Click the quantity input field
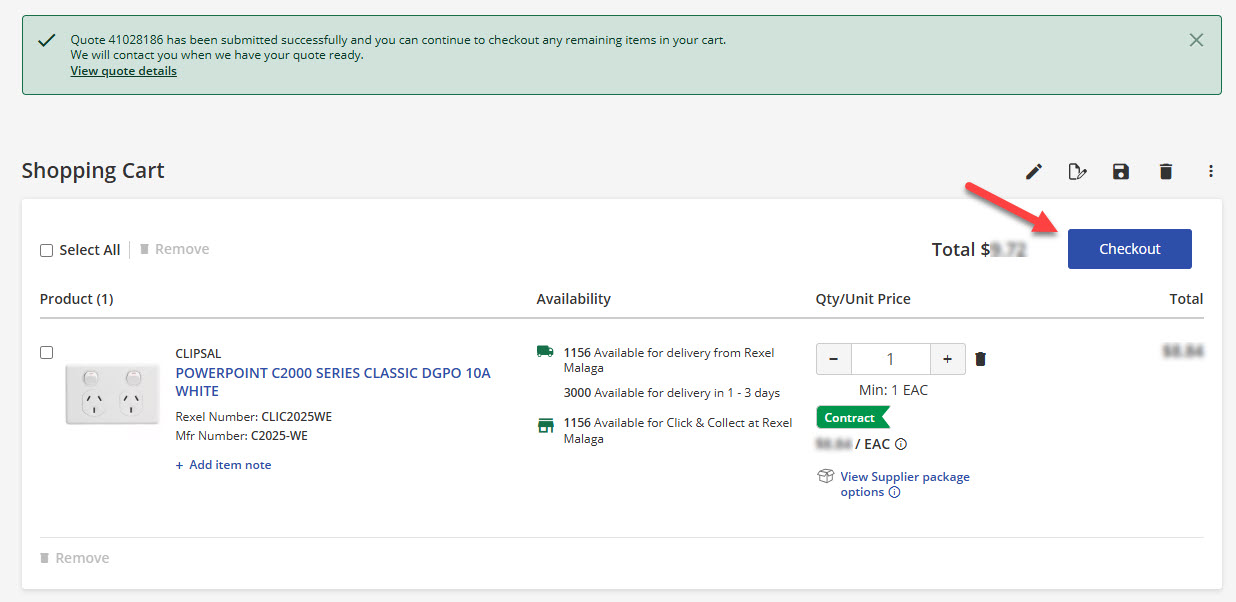Image resolution: width=1236 pixels, height=602 pixels. coord(890,359)
